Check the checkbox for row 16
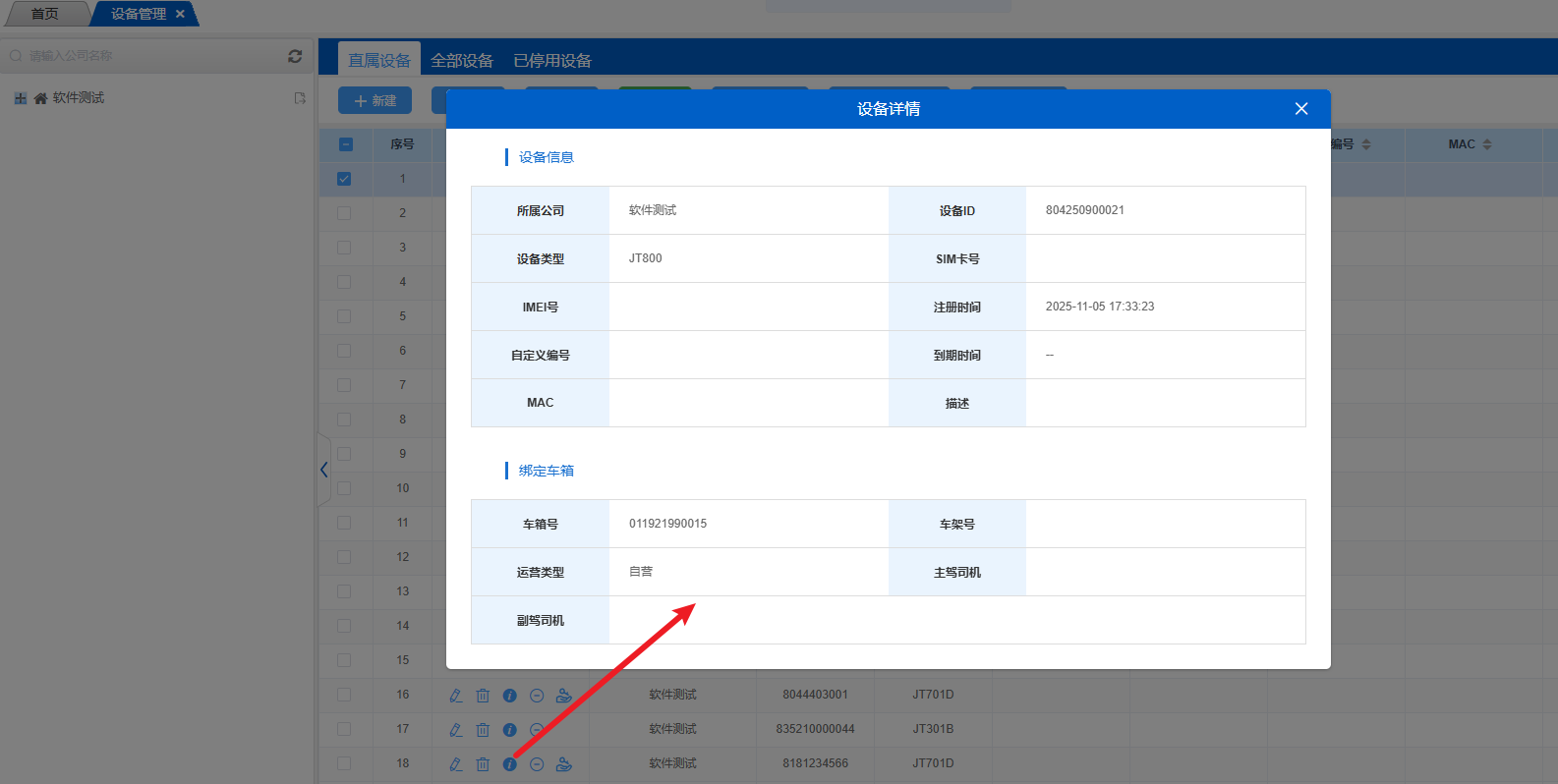The height and width of the screenshot is (784, 1558). [x=344, y=695]
